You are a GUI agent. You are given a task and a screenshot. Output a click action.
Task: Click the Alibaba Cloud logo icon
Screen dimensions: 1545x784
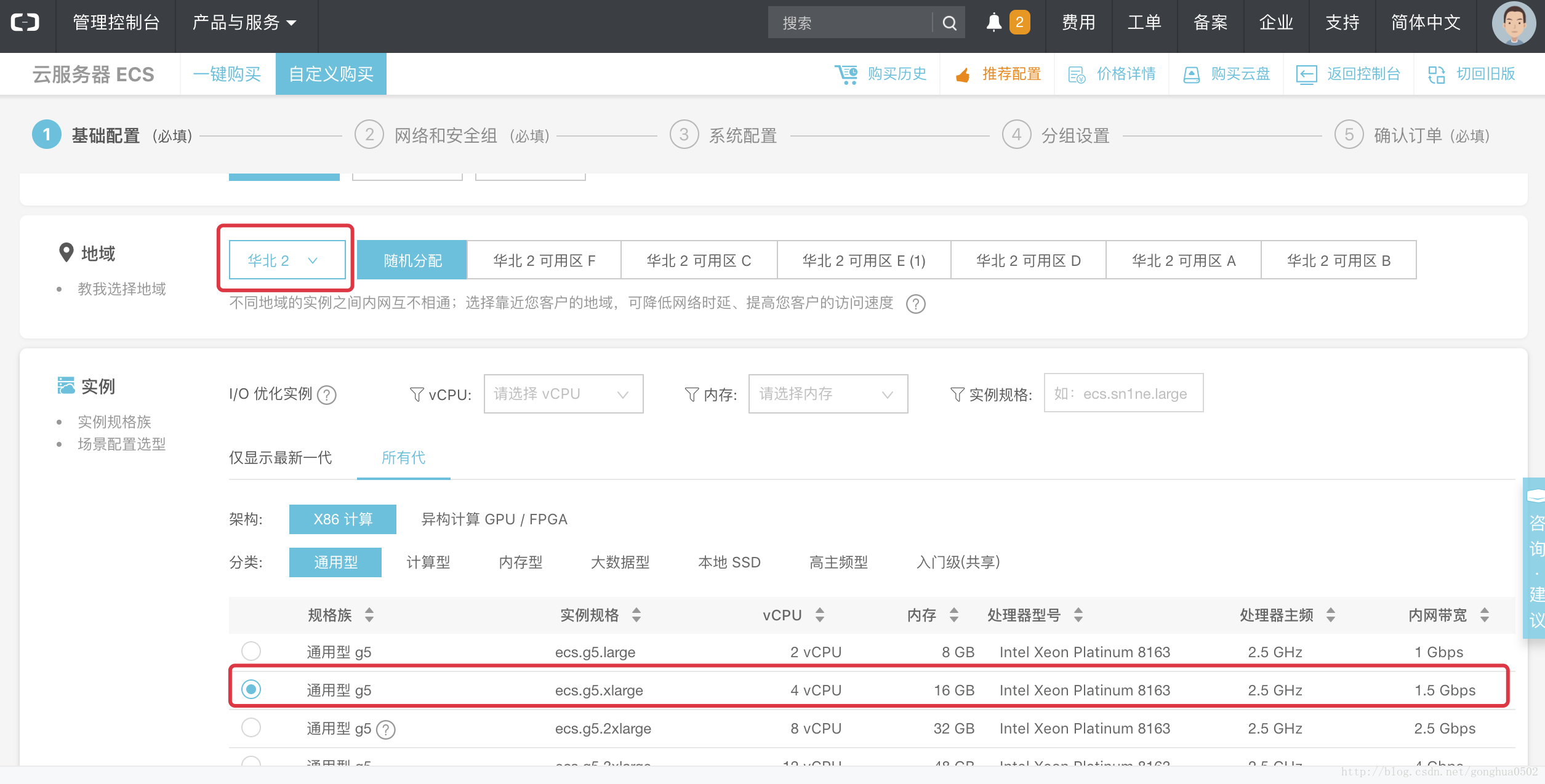(25, 23)
